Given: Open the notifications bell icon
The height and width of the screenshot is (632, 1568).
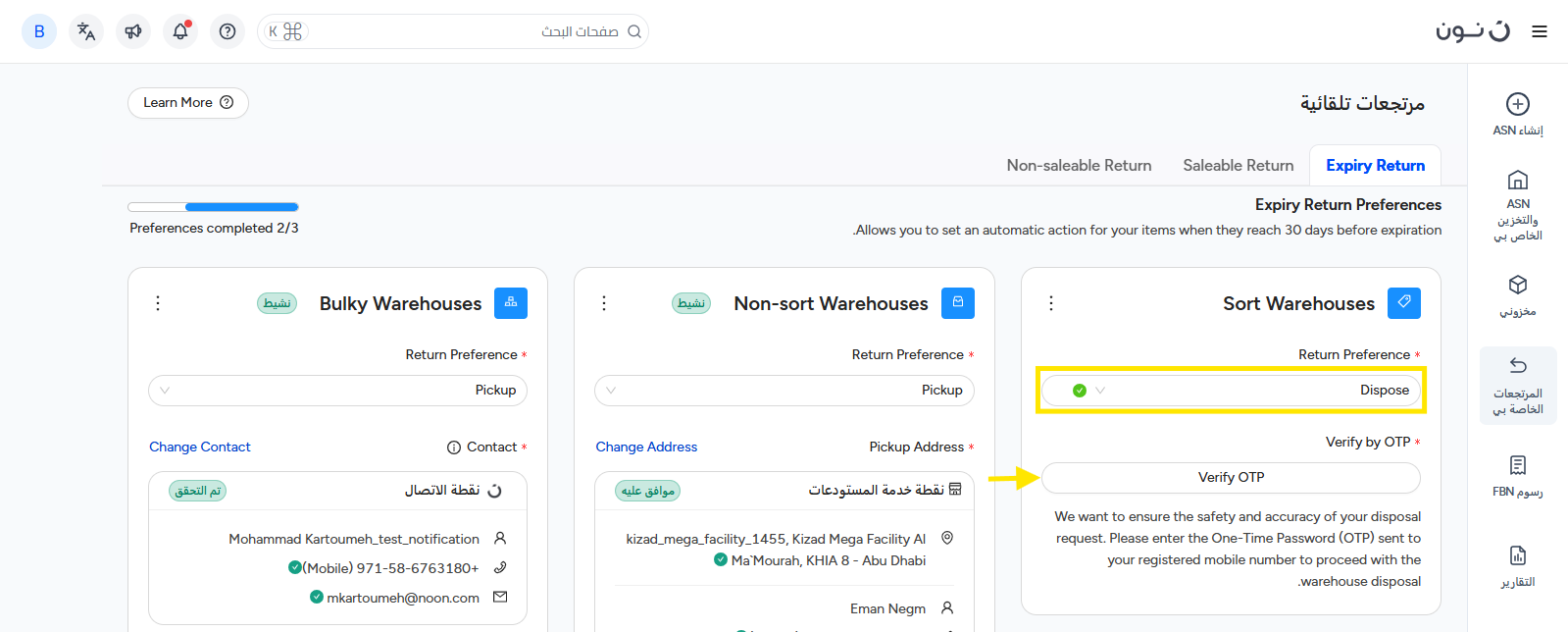Looking at the screenshot, I should coord(180,31).
